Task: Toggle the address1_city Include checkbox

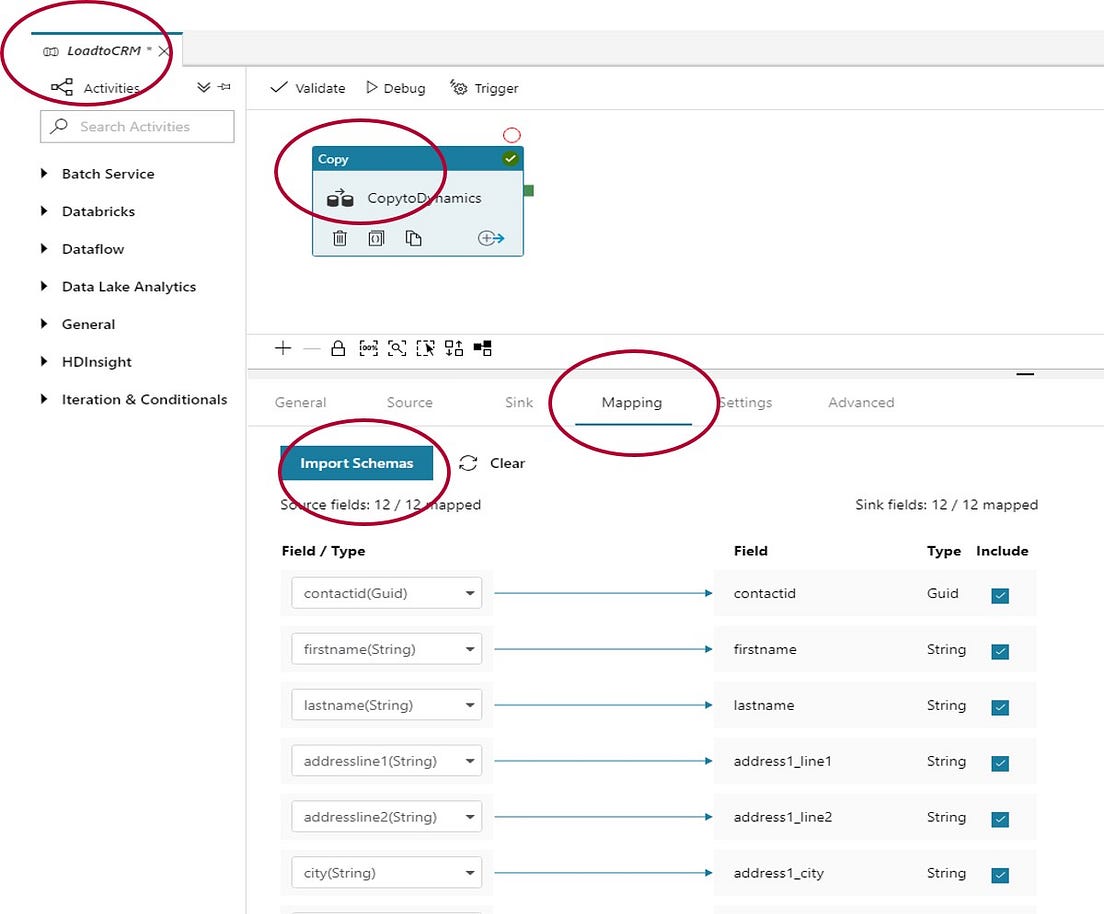Action: click(1000, 874)
